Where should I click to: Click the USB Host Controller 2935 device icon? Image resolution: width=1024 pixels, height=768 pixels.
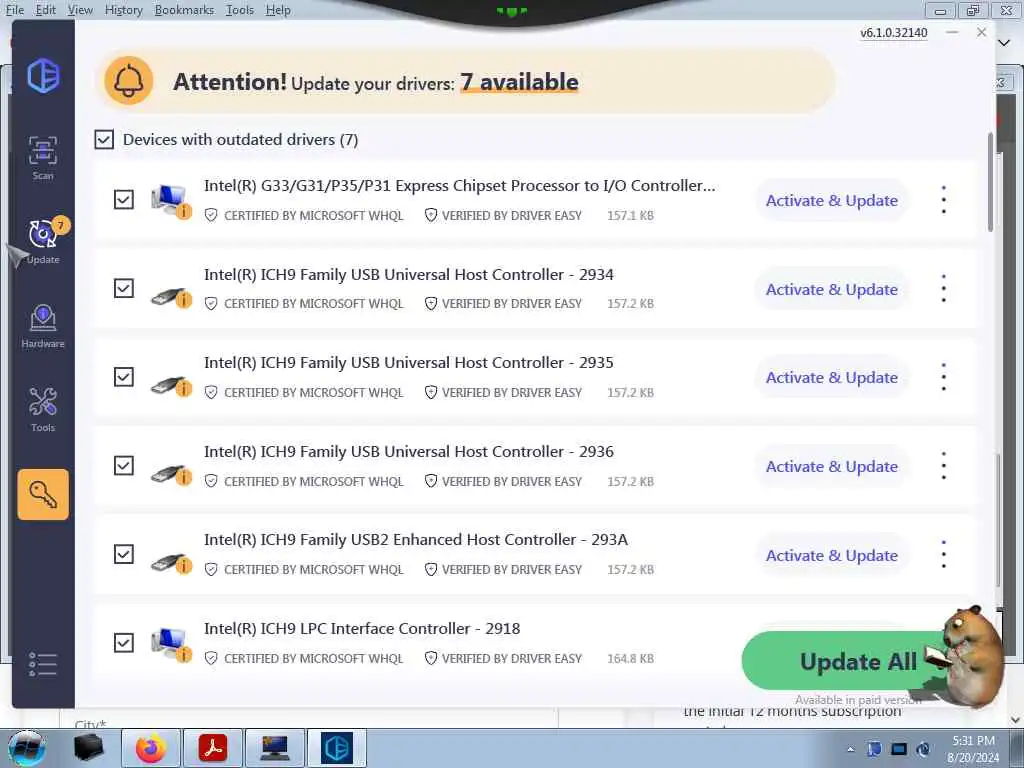point(171,386)
